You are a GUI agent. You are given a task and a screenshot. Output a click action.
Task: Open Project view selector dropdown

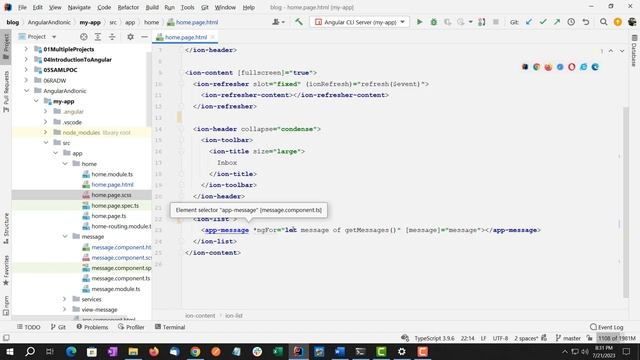pos(54,37)
